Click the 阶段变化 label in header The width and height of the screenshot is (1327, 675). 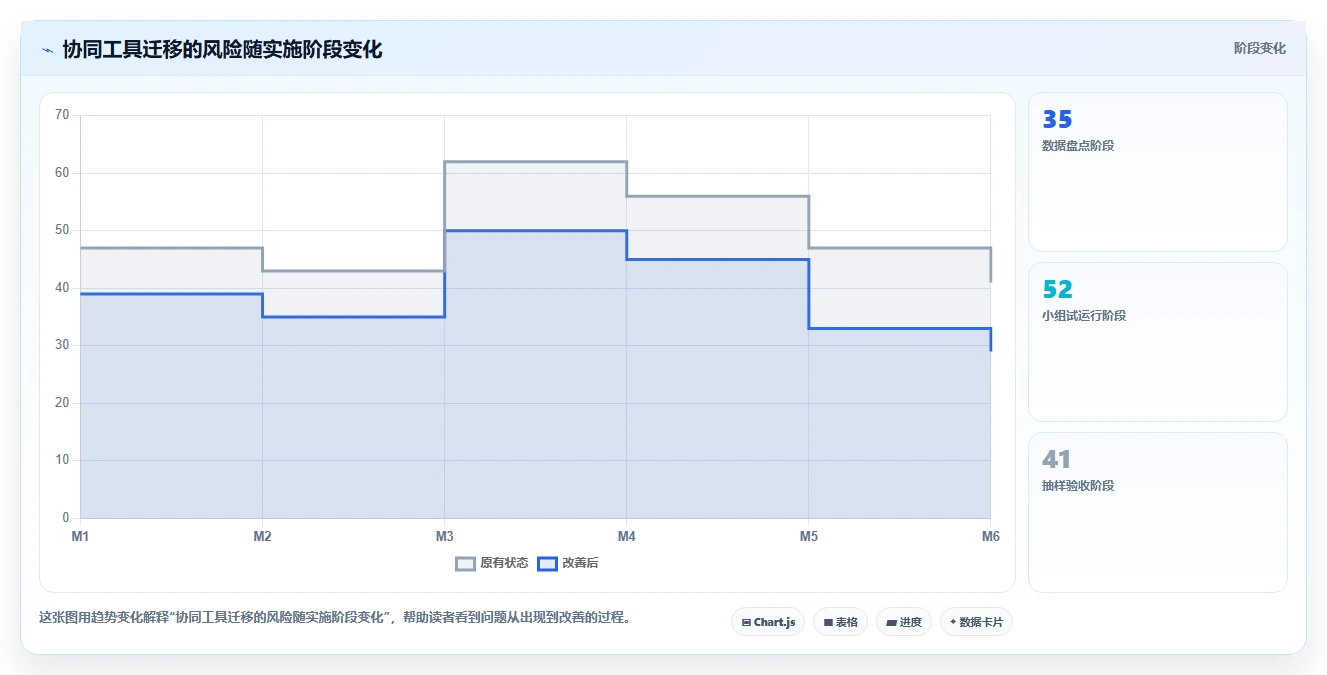(1259, 48)
